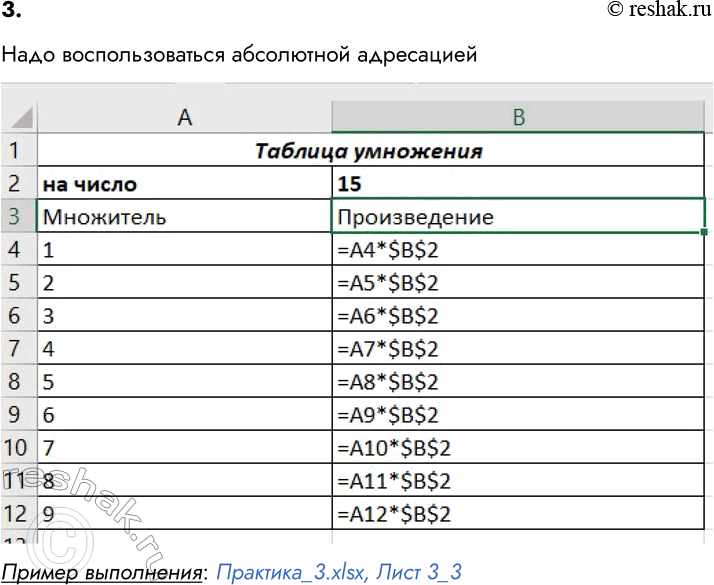This screenshot has width=714, height=585.
Task: Click cell with formula =A6*$B$2
Action: [518, 315]
